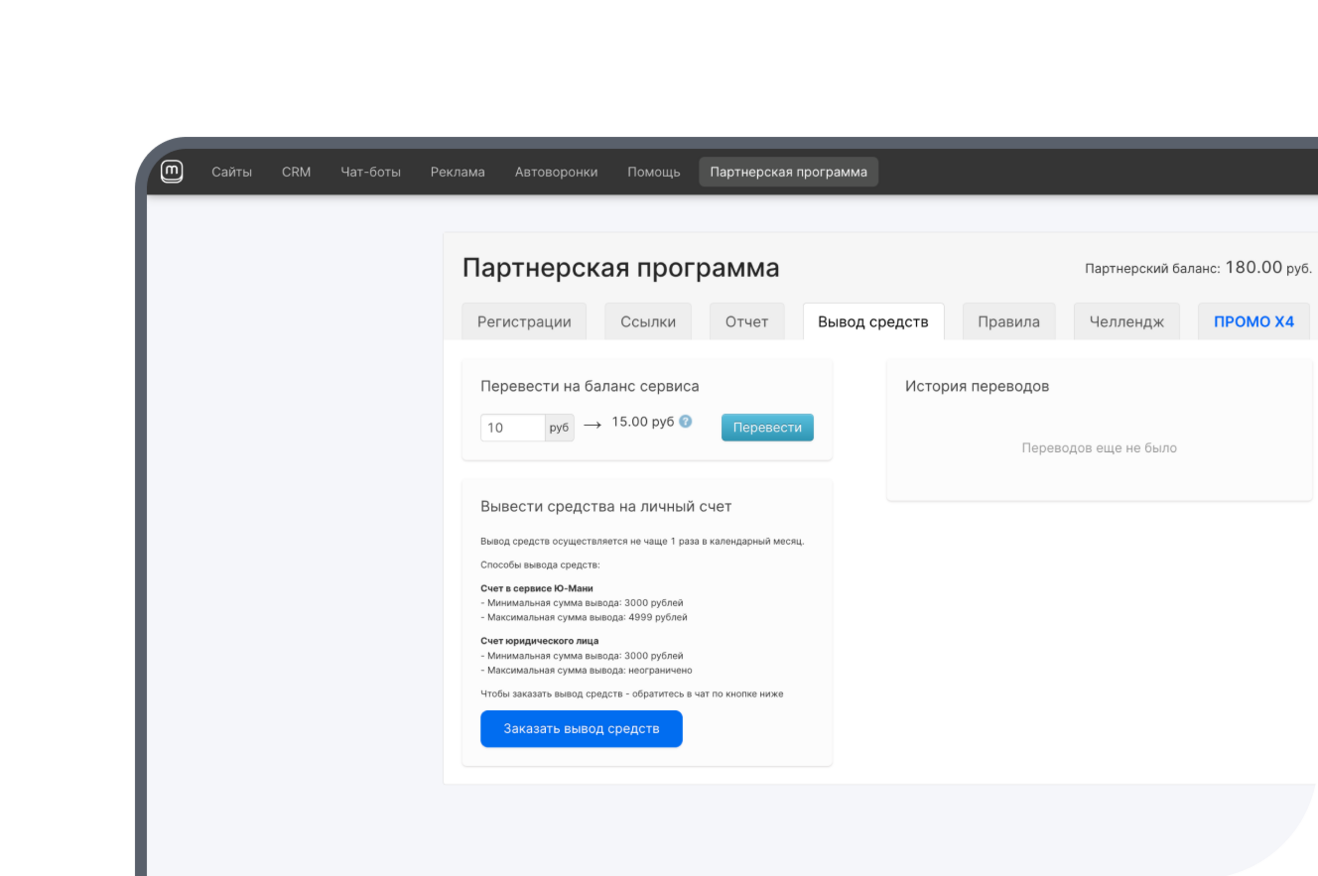Open the Отчет tab

(x=747, y=322)
